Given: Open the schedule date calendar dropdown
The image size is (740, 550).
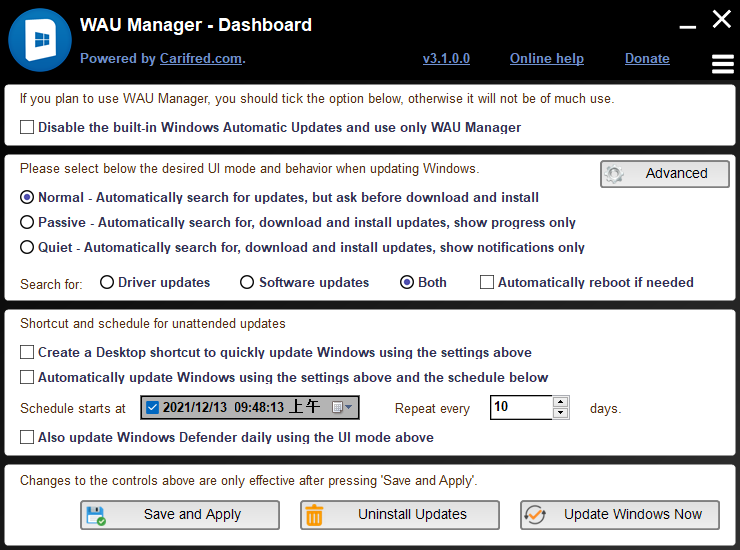Looking at the screenshot, I should (342, 408).
